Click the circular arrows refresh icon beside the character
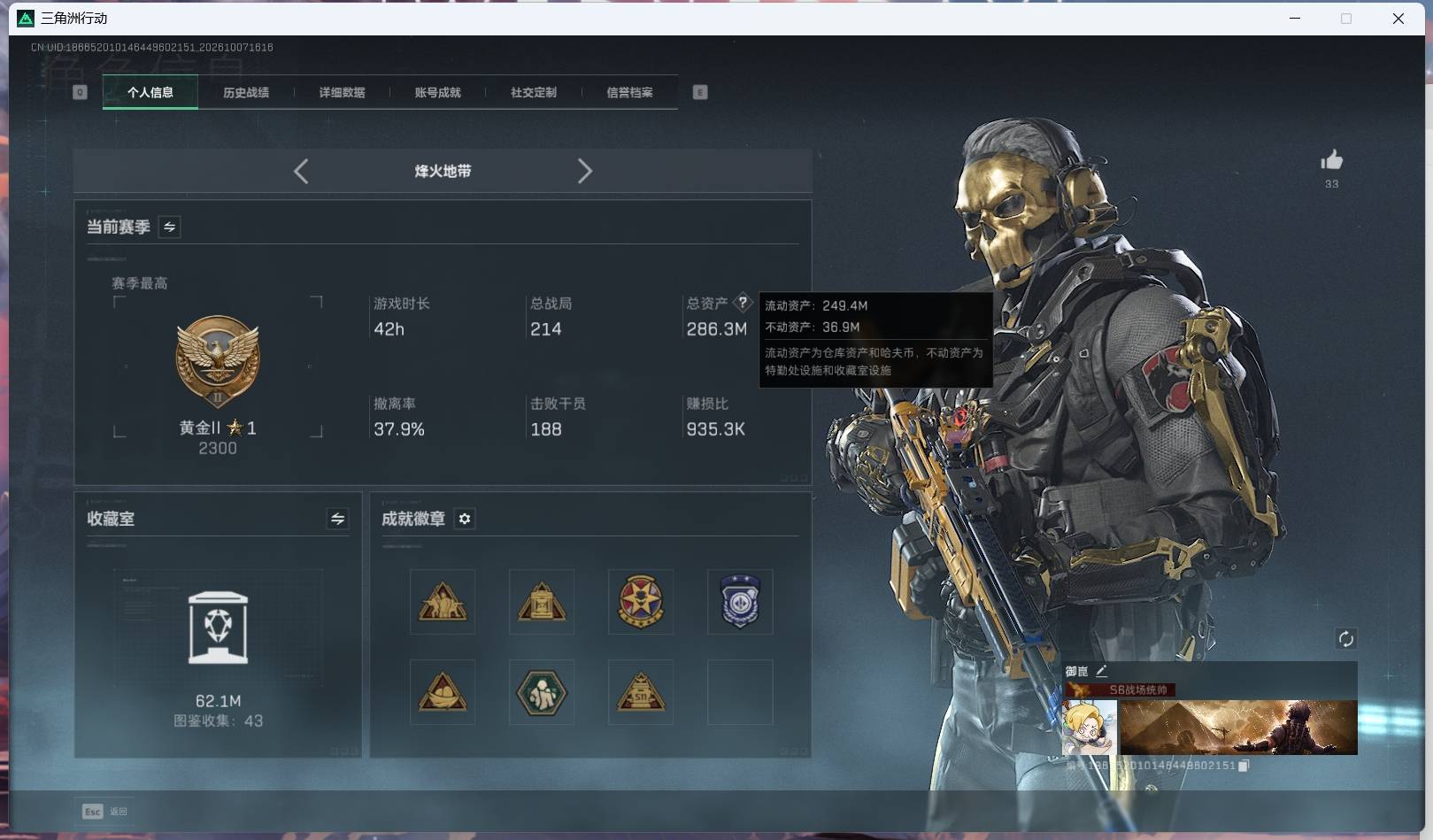The width and height of the screenshot is (1433, 840). [1345, 639]
